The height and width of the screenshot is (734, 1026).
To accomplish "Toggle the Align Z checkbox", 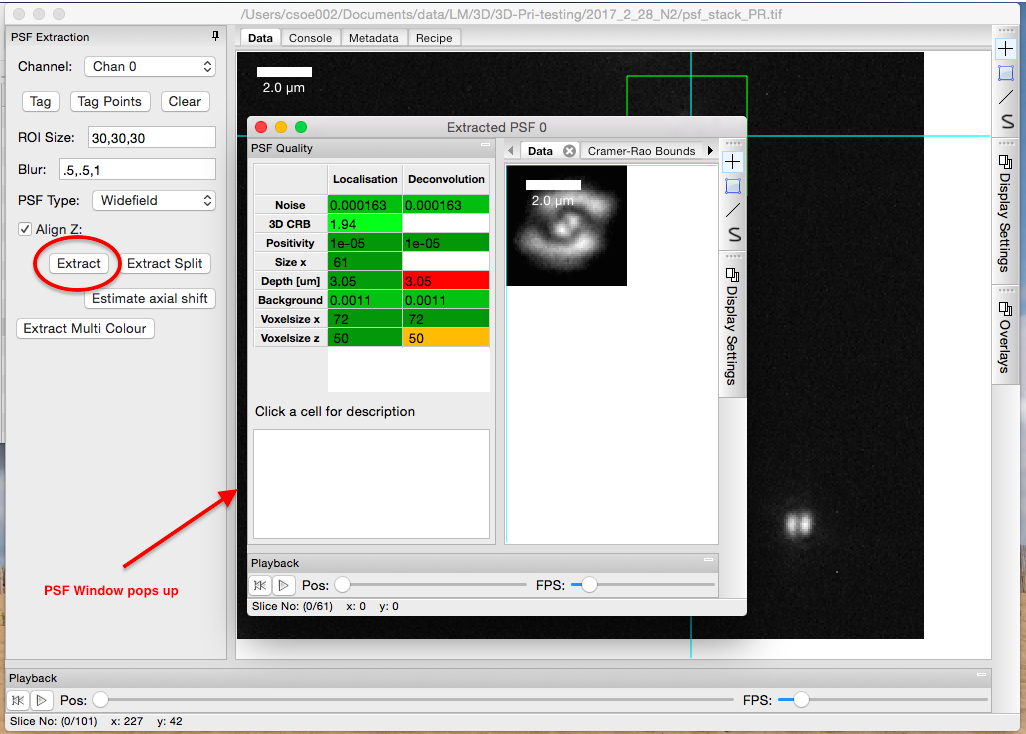I will [x=25, y=230].
